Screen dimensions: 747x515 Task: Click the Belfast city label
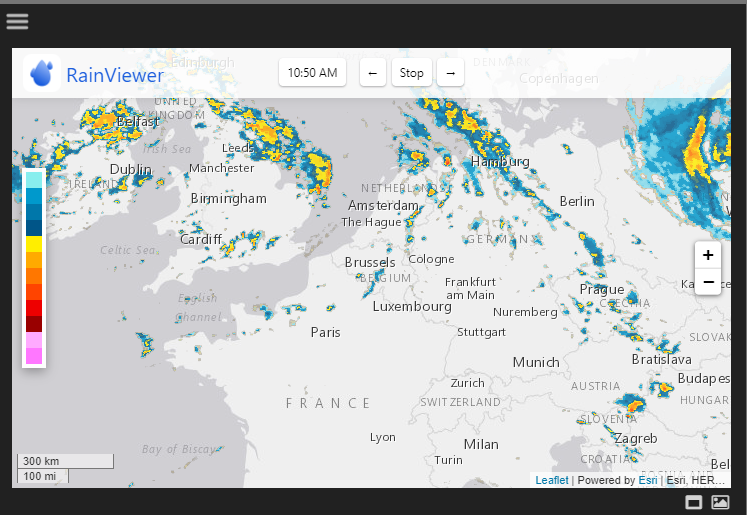pyautogui.click(x=138, y=121)
